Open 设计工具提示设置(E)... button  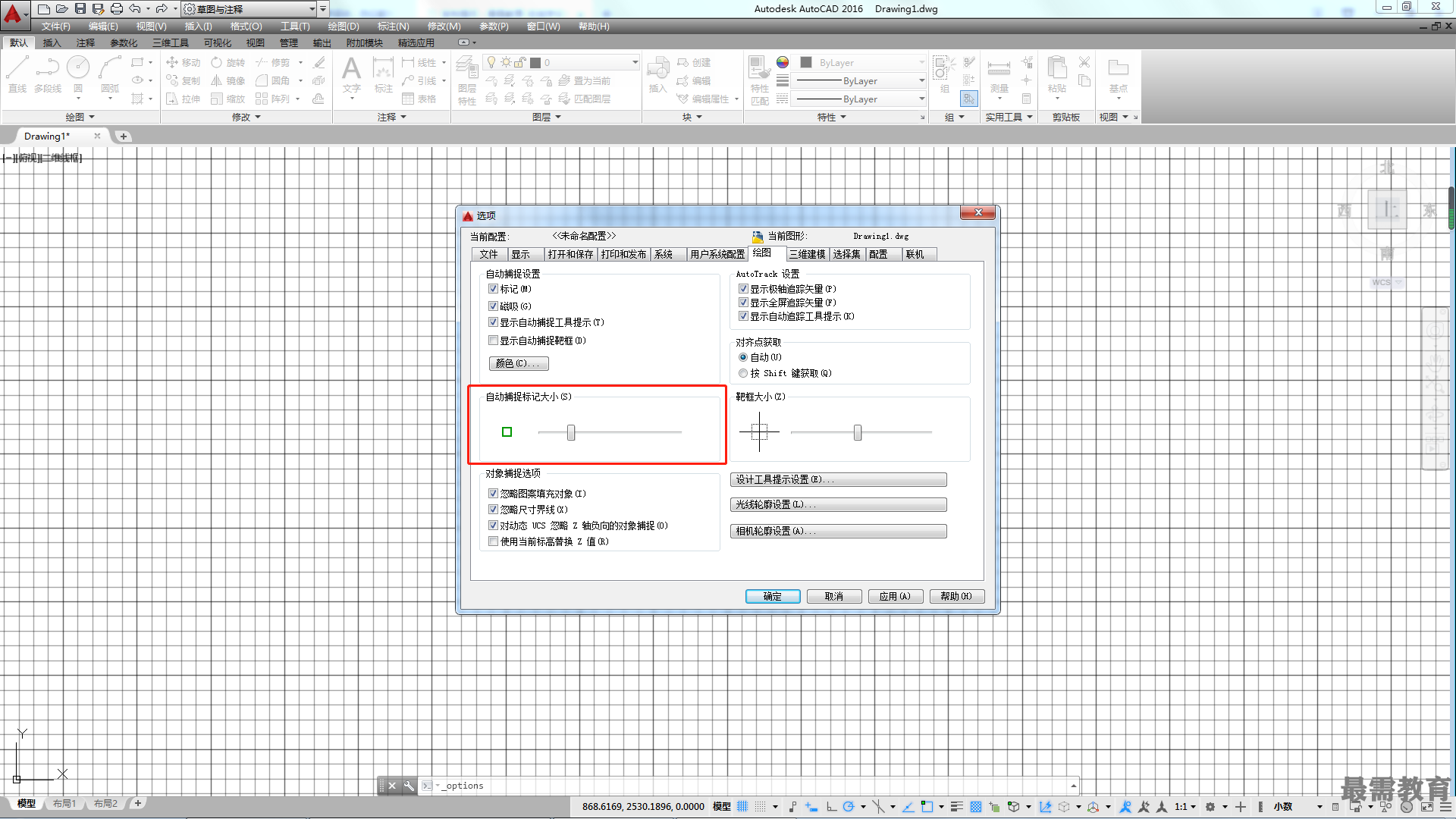(839, 479)
